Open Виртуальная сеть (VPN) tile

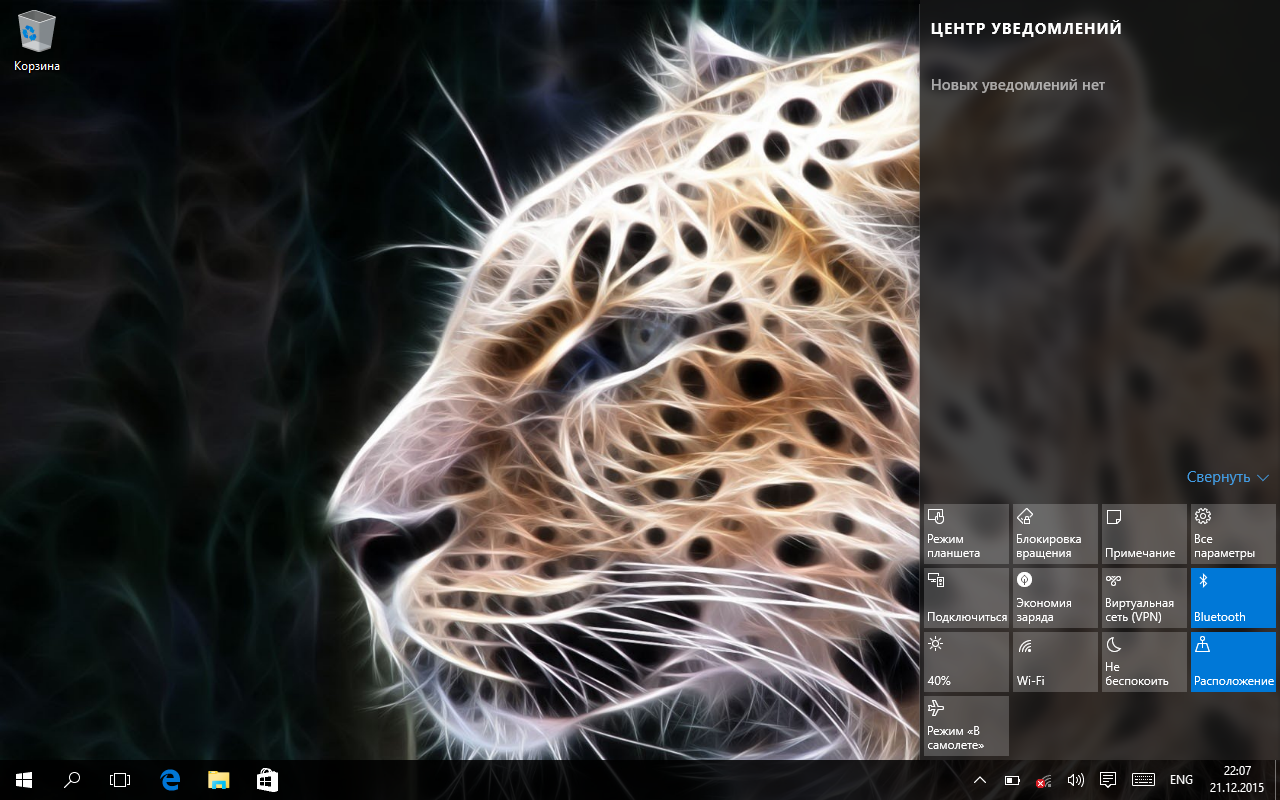1144,598
